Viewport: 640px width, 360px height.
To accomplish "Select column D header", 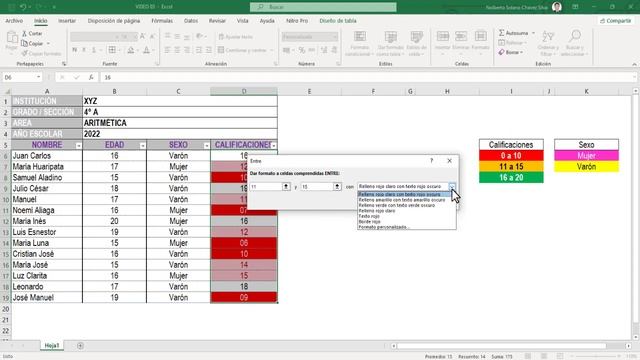I will point(244,91).
